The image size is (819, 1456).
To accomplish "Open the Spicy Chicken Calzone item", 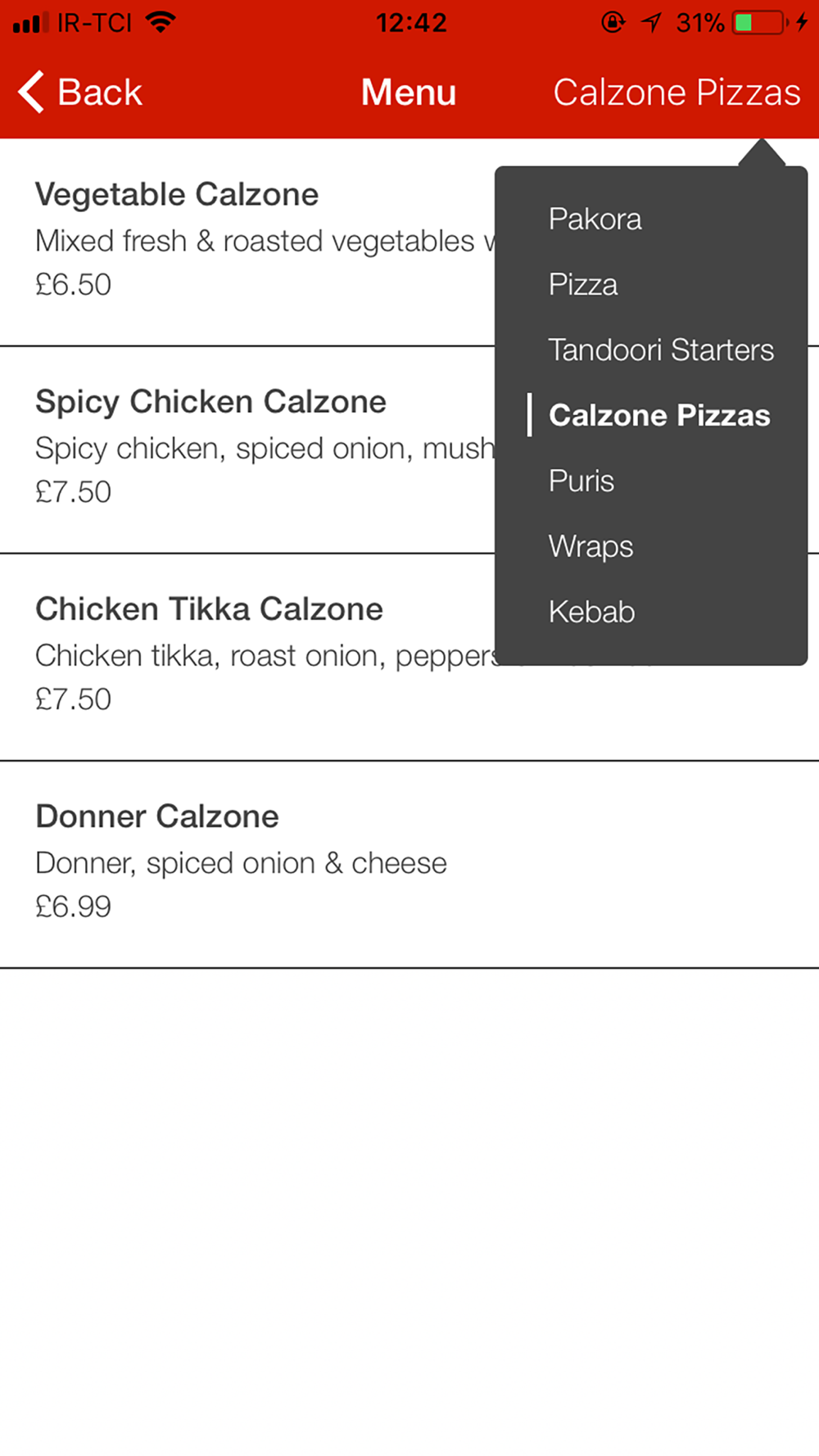I will click(x=247, y=450).
